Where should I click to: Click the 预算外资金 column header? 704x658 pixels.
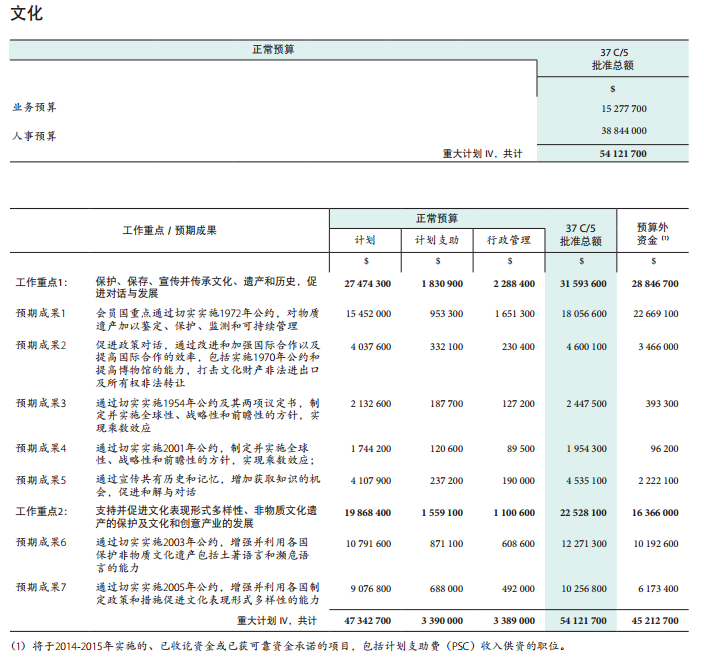click(x=652, y=234)
